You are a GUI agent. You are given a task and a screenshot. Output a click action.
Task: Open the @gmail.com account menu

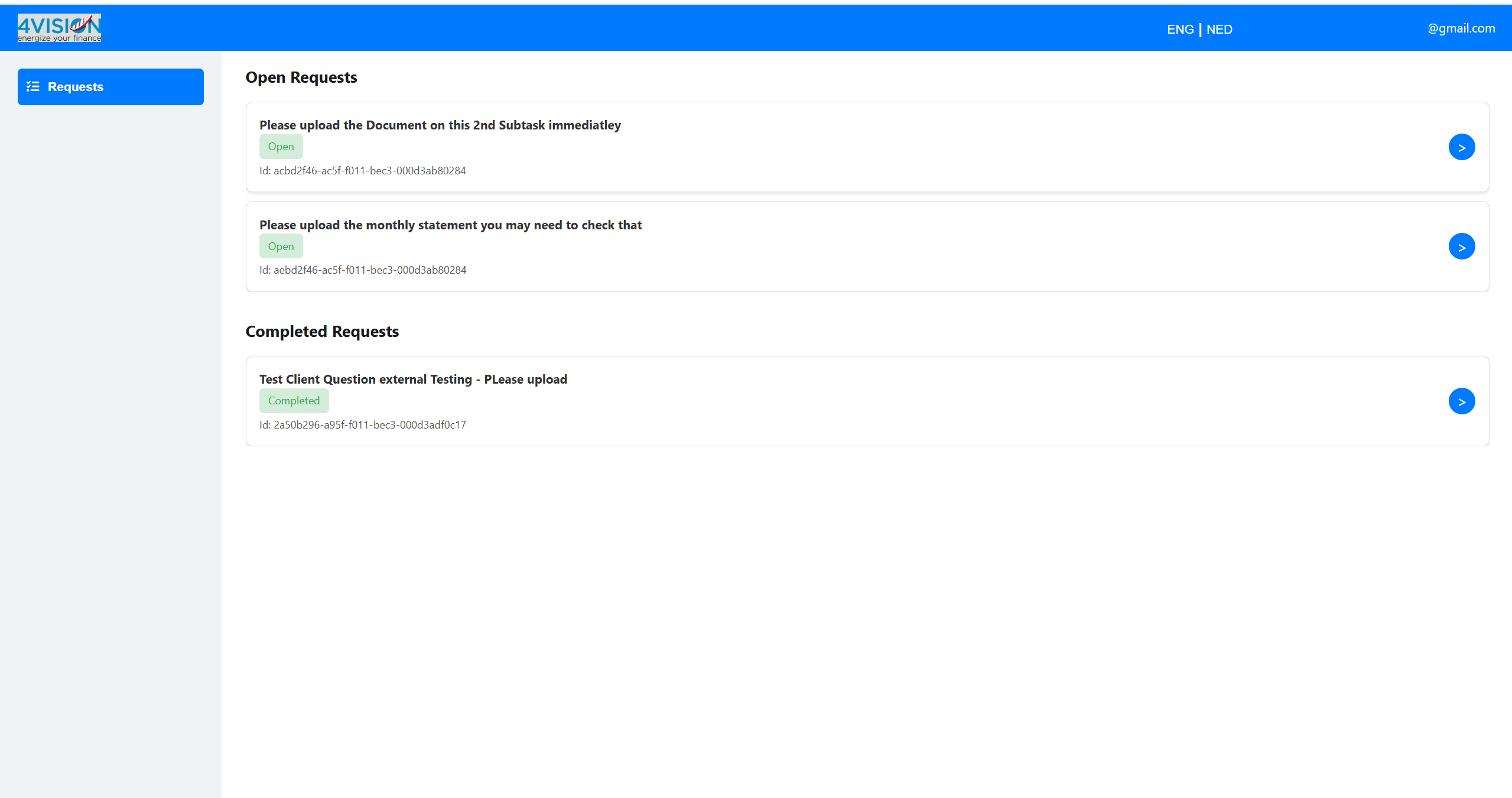point(1461,28)
